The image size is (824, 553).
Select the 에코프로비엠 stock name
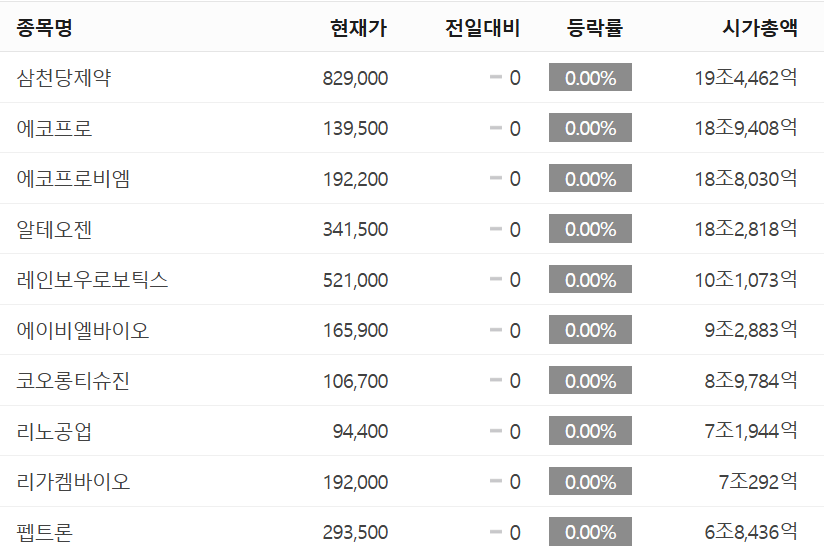point(73,179)
